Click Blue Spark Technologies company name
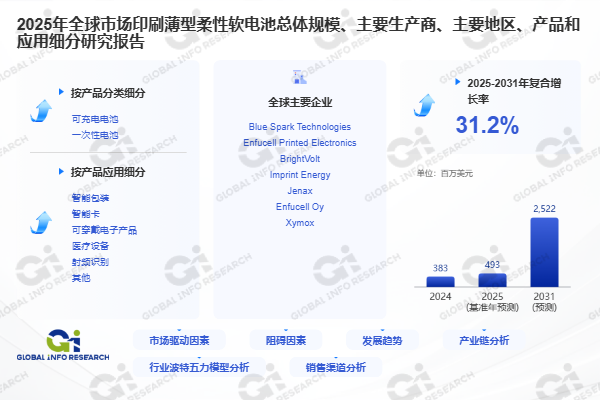Image resolution: width=600 pixels, height=400 pixels. 300,127
